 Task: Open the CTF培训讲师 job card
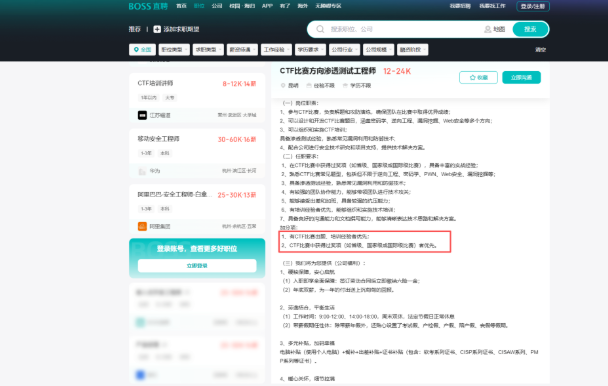coord(197,98)
